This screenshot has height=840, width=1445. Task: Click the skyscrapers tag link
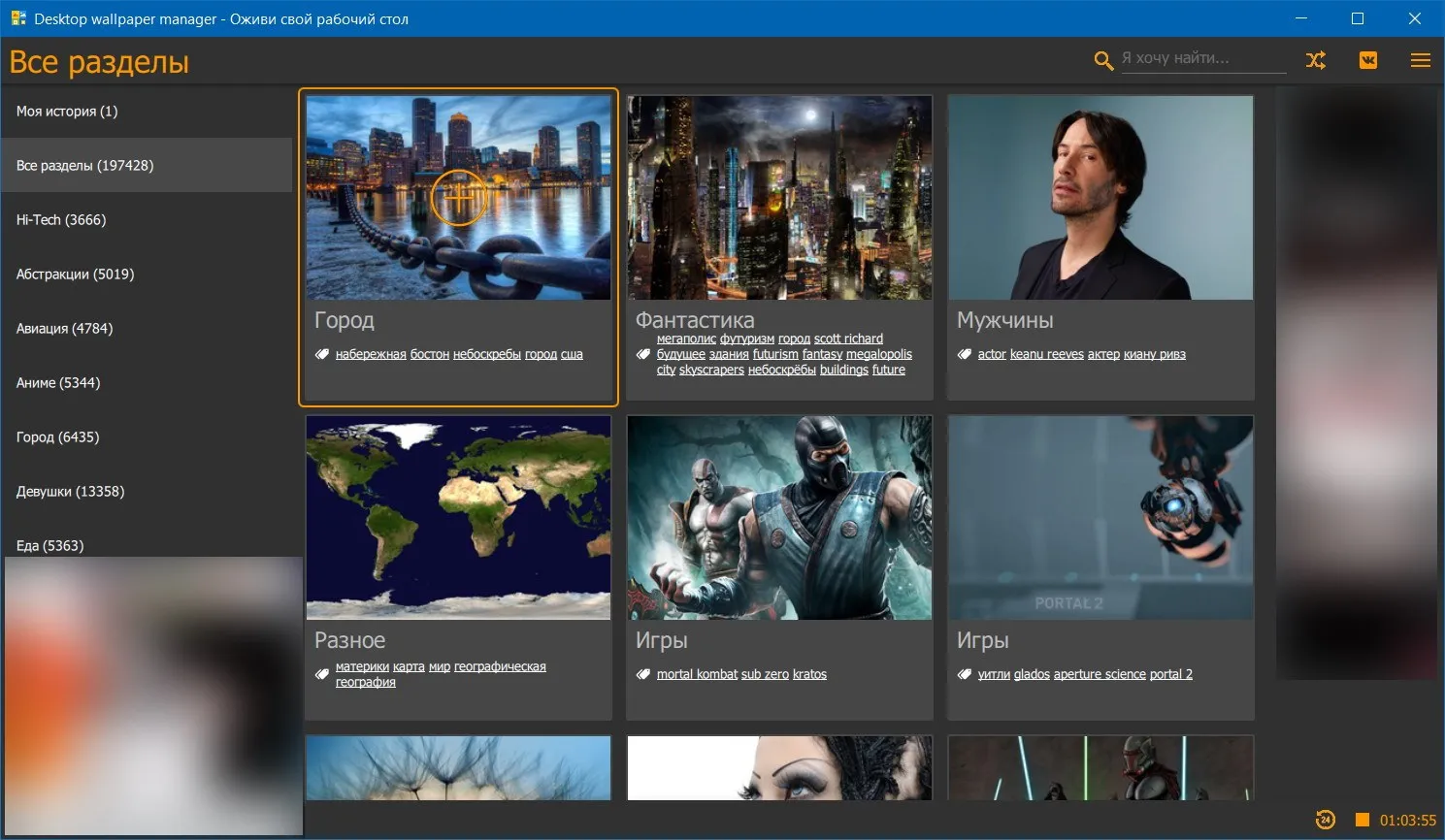tap(711, 370)
